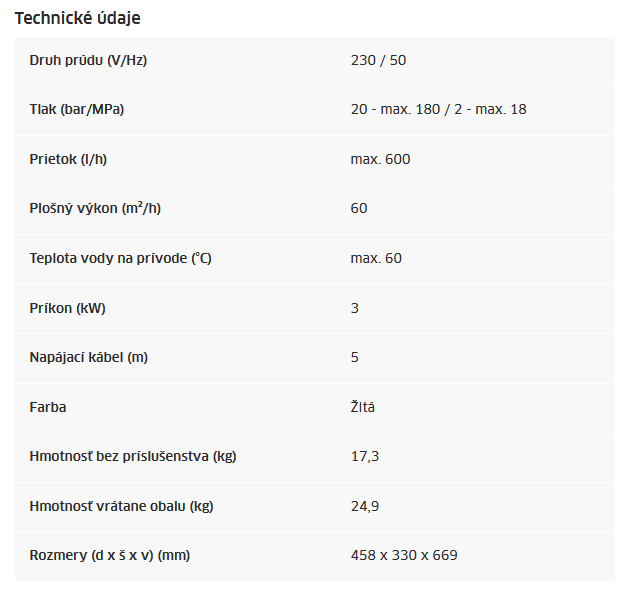Select the Tlak (bar/MPa) row label
625x598 pixels.
(77, 109)
